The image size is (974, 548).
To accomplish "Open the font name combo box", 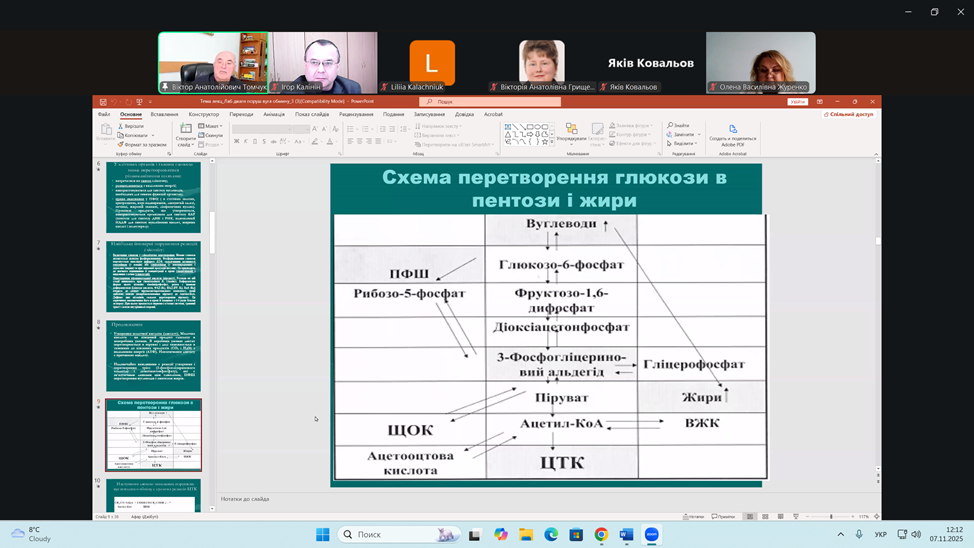I will [261, 129].
